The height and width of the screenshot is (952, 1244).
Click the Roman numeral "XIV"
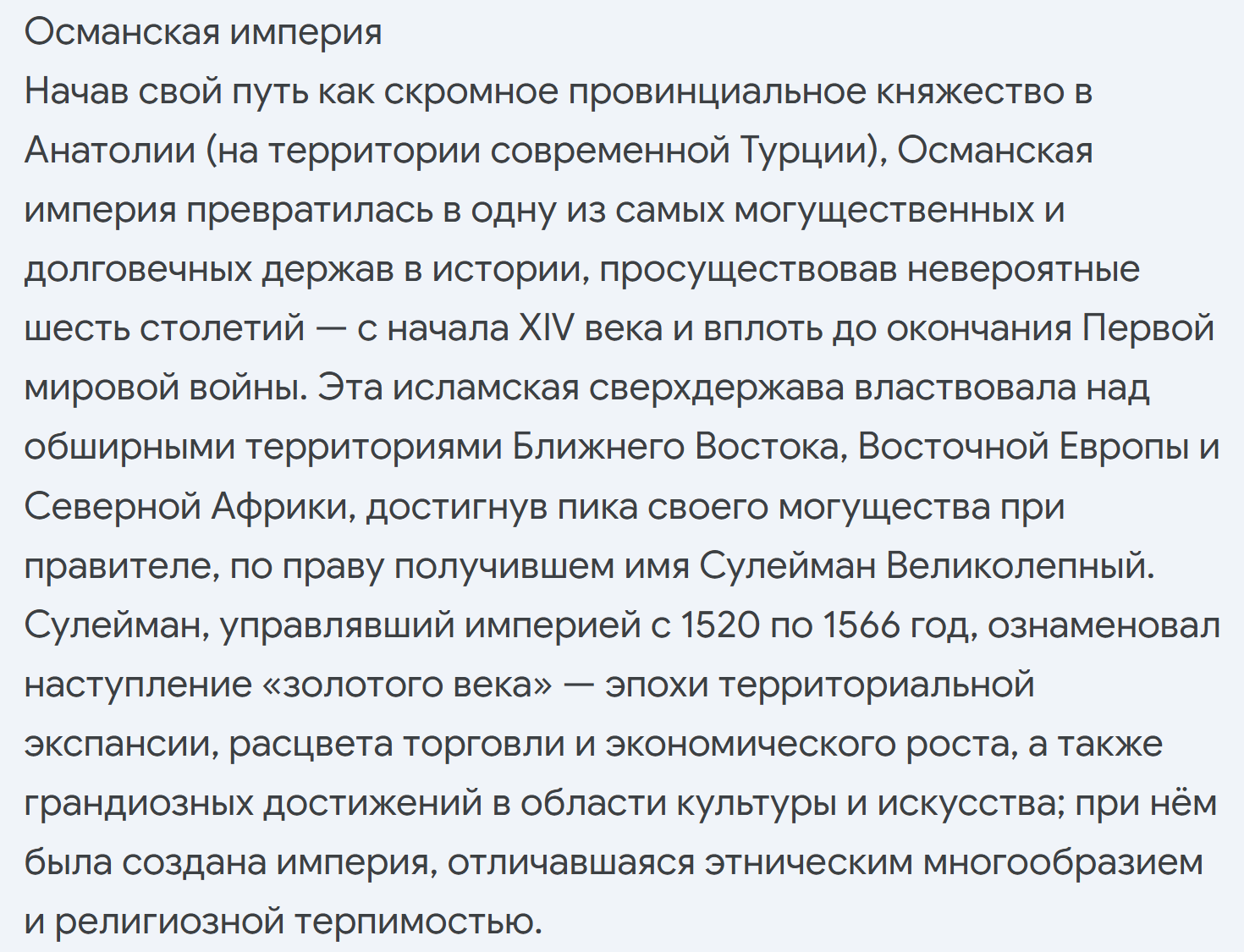click(x=546, y=328)
